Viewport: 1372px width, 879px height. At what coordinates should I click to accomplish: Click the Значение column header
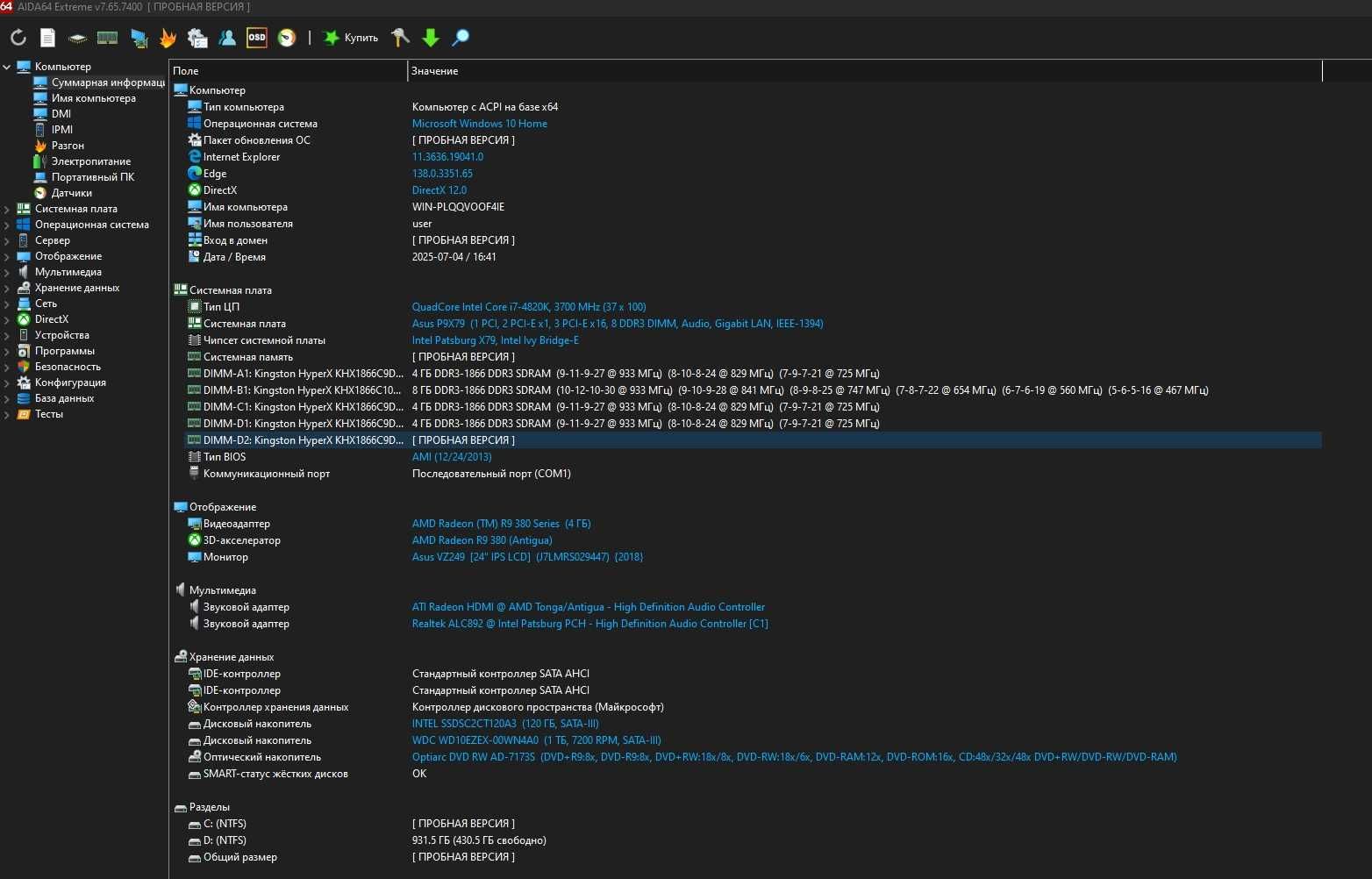click(x=864, y=71)
